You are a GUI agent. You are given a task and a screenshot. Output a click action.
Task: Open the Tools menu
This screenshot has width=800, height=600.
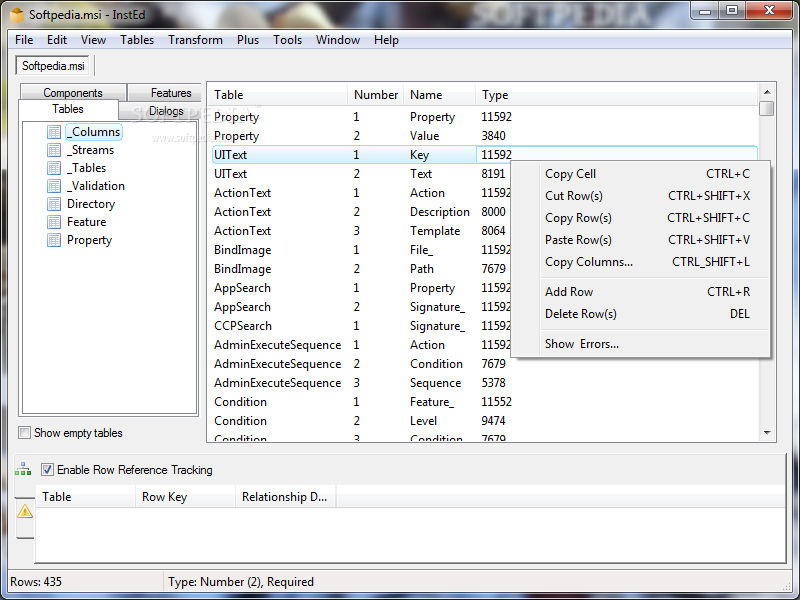pos(287,40)
